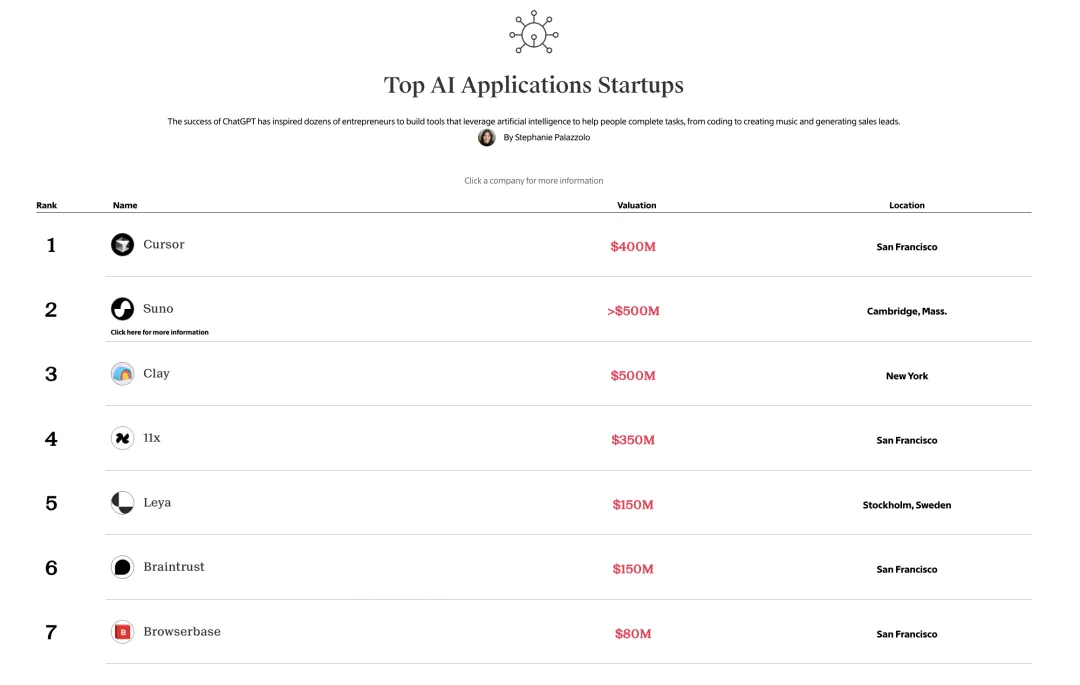
Task: Select the Braintrust company name
Action: point(174,567)
